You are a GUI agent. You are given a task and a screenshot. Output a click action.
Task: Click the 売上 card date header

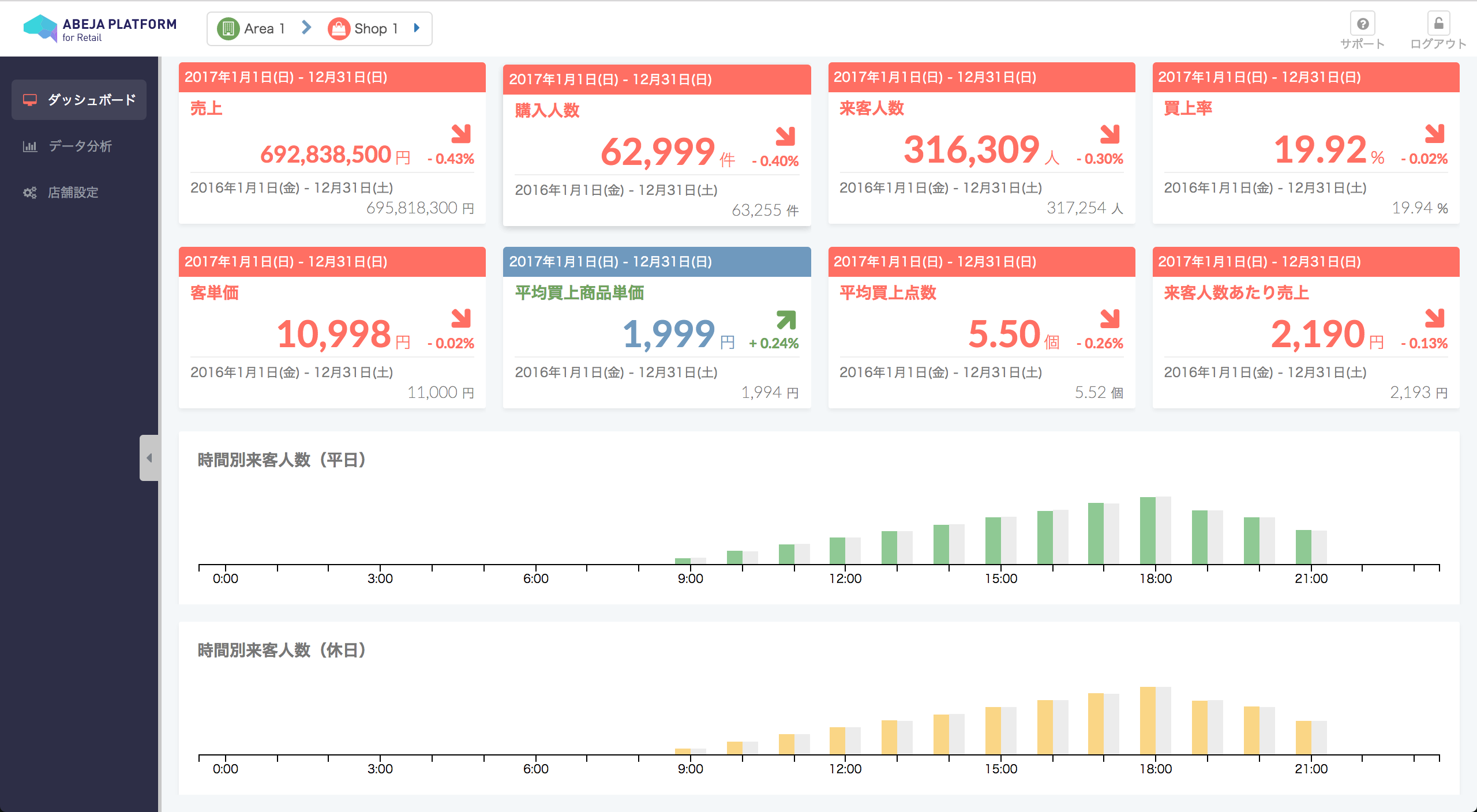tap(332, 77)
